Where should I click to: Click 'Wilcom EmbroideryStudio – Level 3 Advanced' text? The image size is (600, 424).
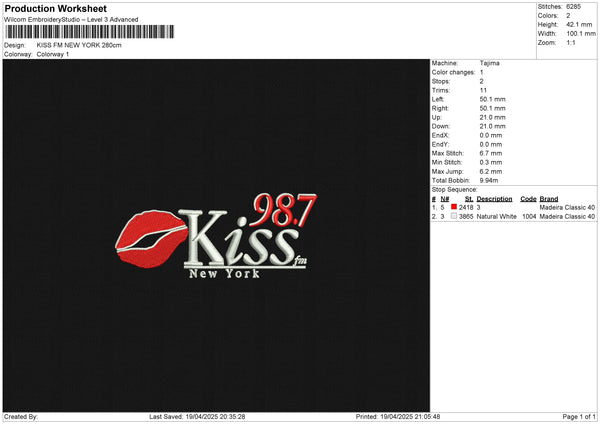pyautogui.click(x=71, y=20)
